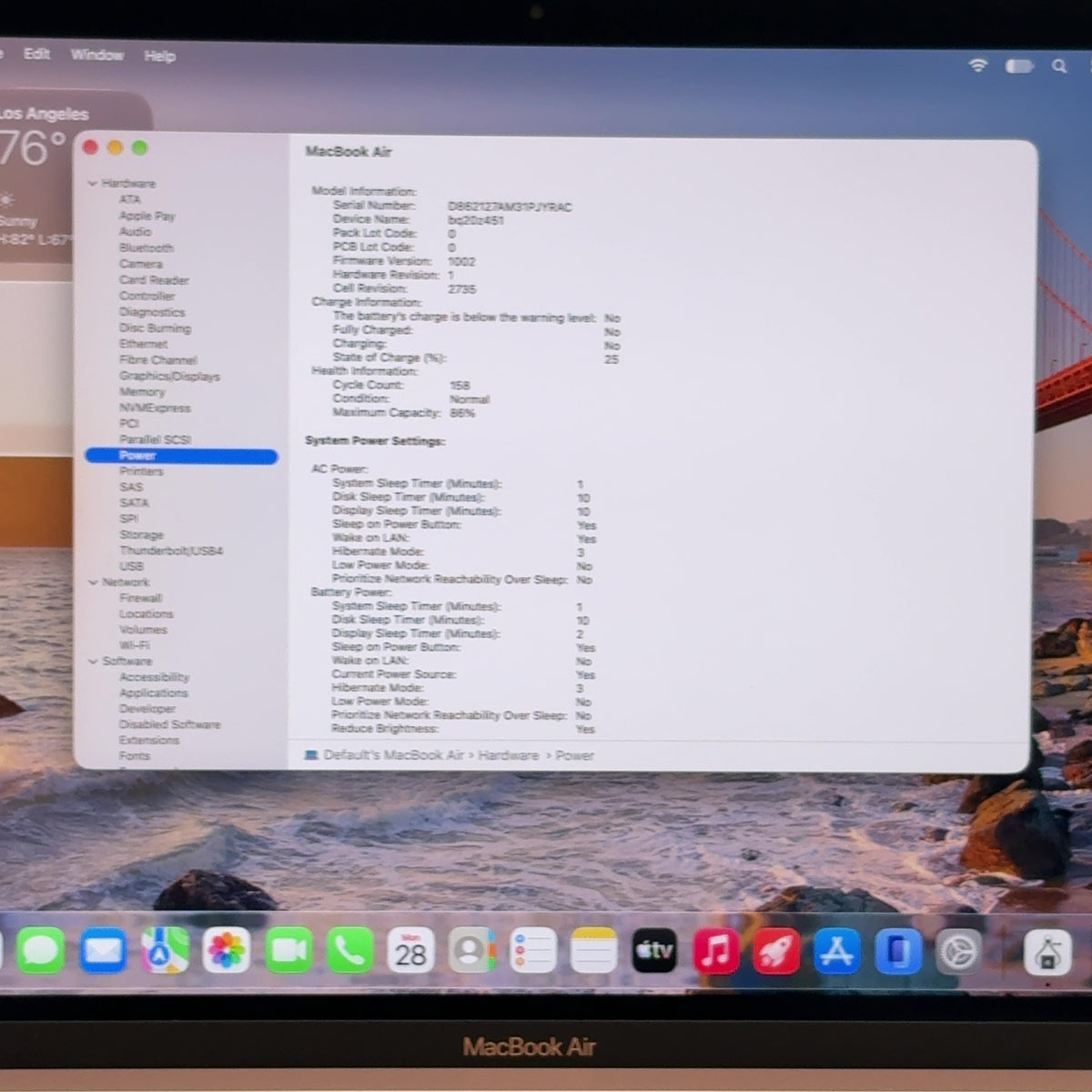1092x1092 pixels.
Task: Launch Apple TV from the Dock
Action: coord(654,951)
